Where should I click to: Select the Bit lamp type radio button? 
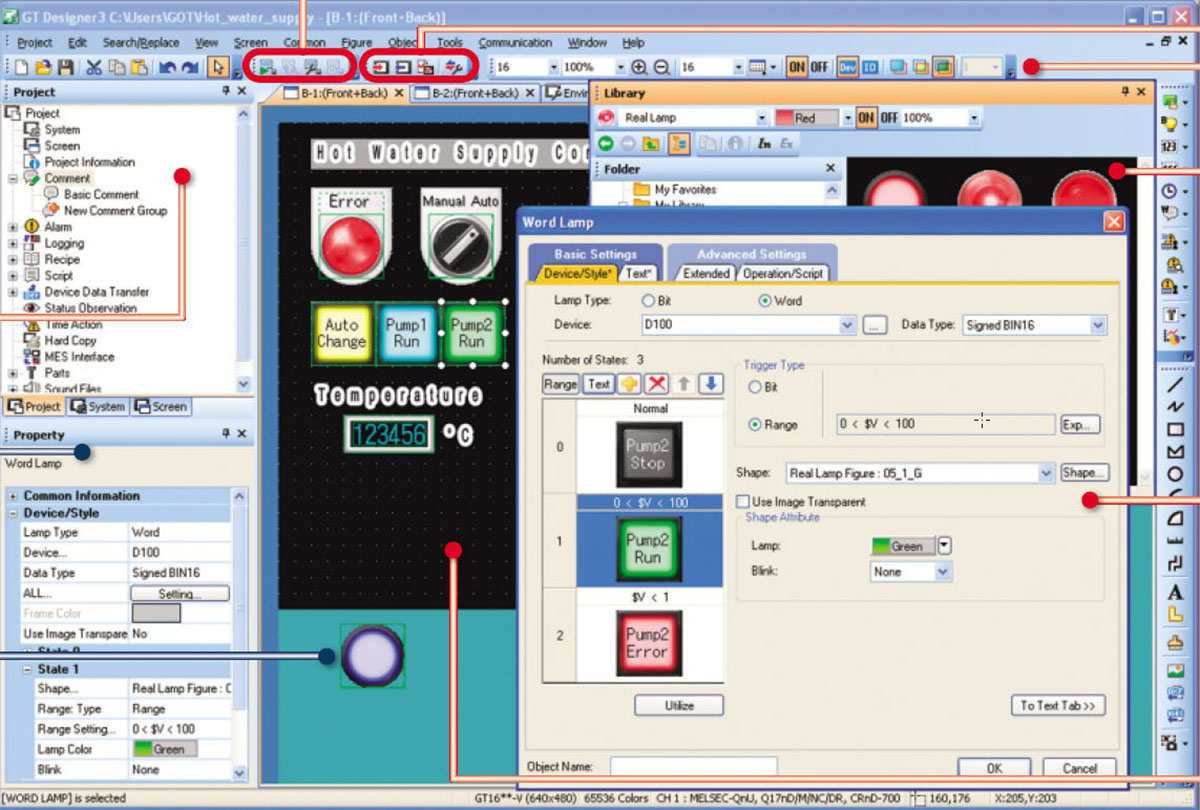[x=648, y=300]
